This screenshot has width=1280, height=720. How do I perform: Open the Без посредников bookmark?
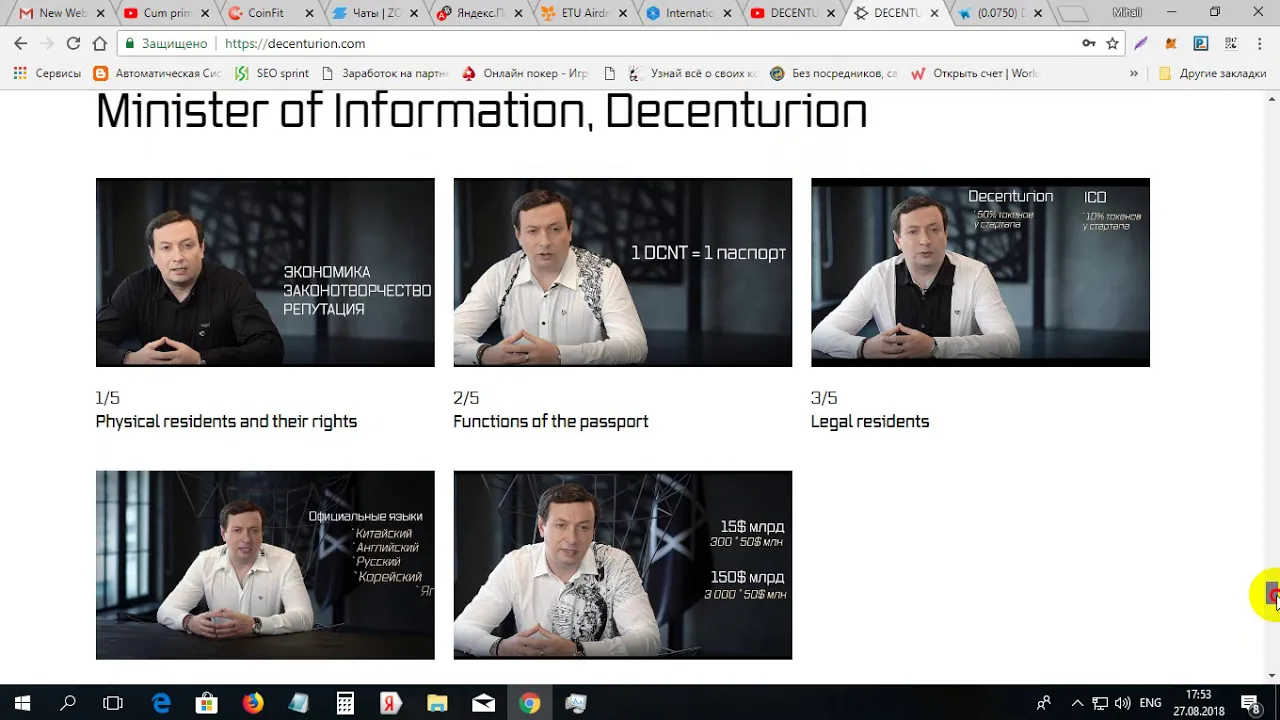tap(834, 73)
